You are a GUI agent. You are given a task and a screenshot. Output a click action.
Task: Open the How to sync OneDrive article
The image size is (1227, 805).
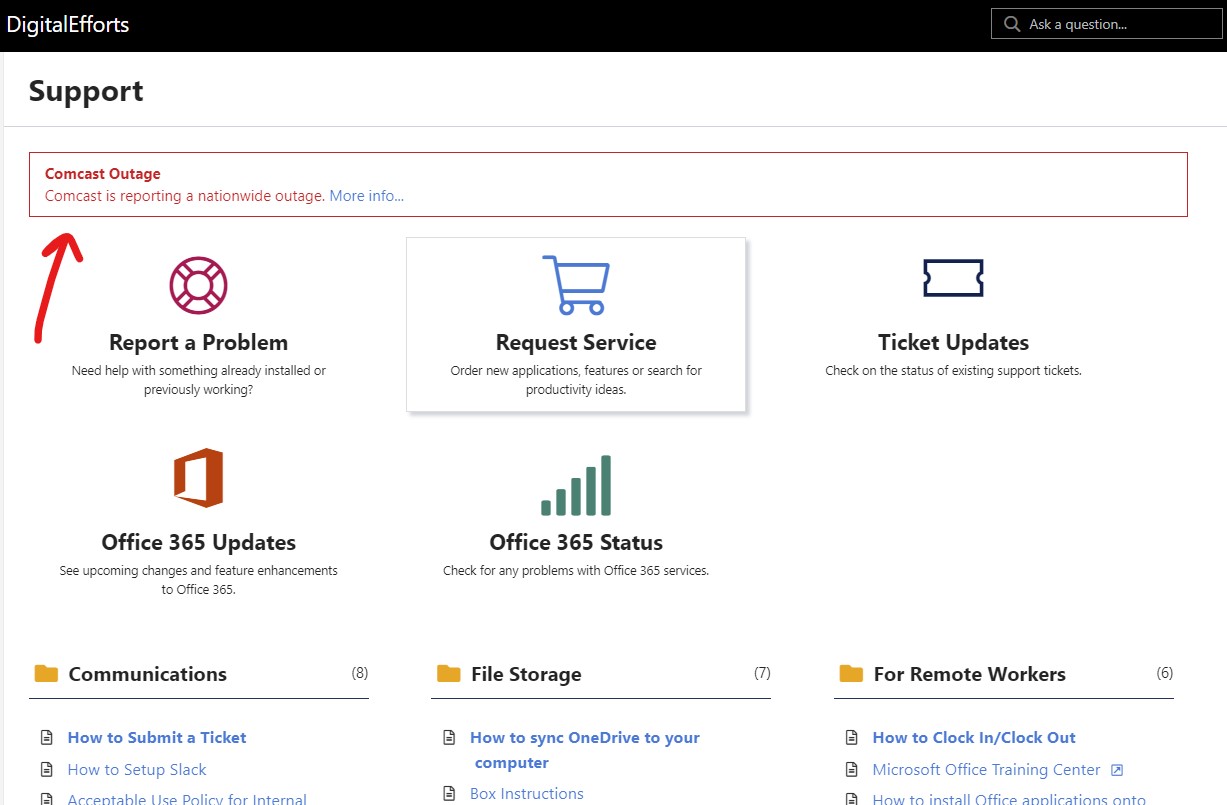pyautogui.click(x=585, y=750)
